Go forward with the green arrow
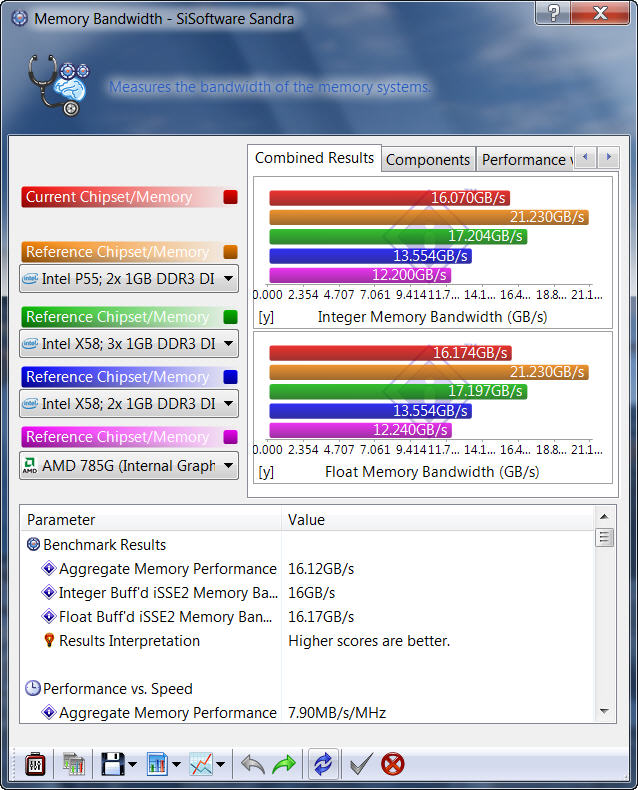Screen dimensions: 638x790 284,764
